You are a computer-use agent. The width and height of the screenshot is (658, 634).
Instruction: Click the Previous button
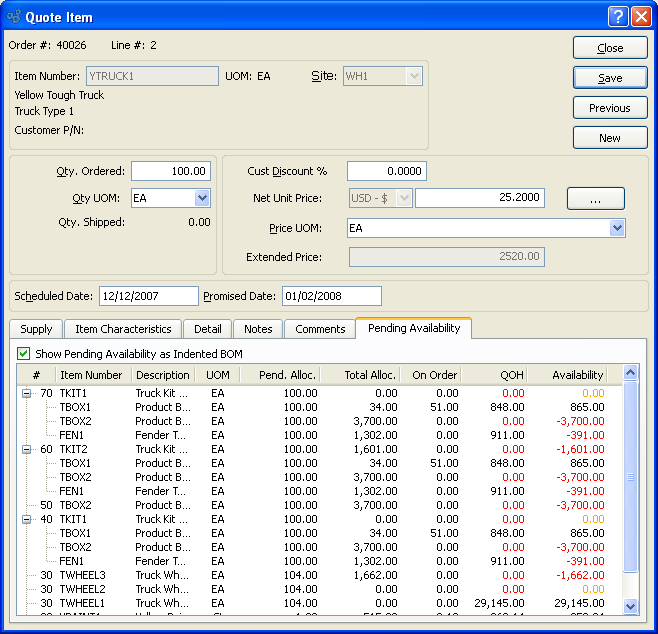click(x=609, y=108)
